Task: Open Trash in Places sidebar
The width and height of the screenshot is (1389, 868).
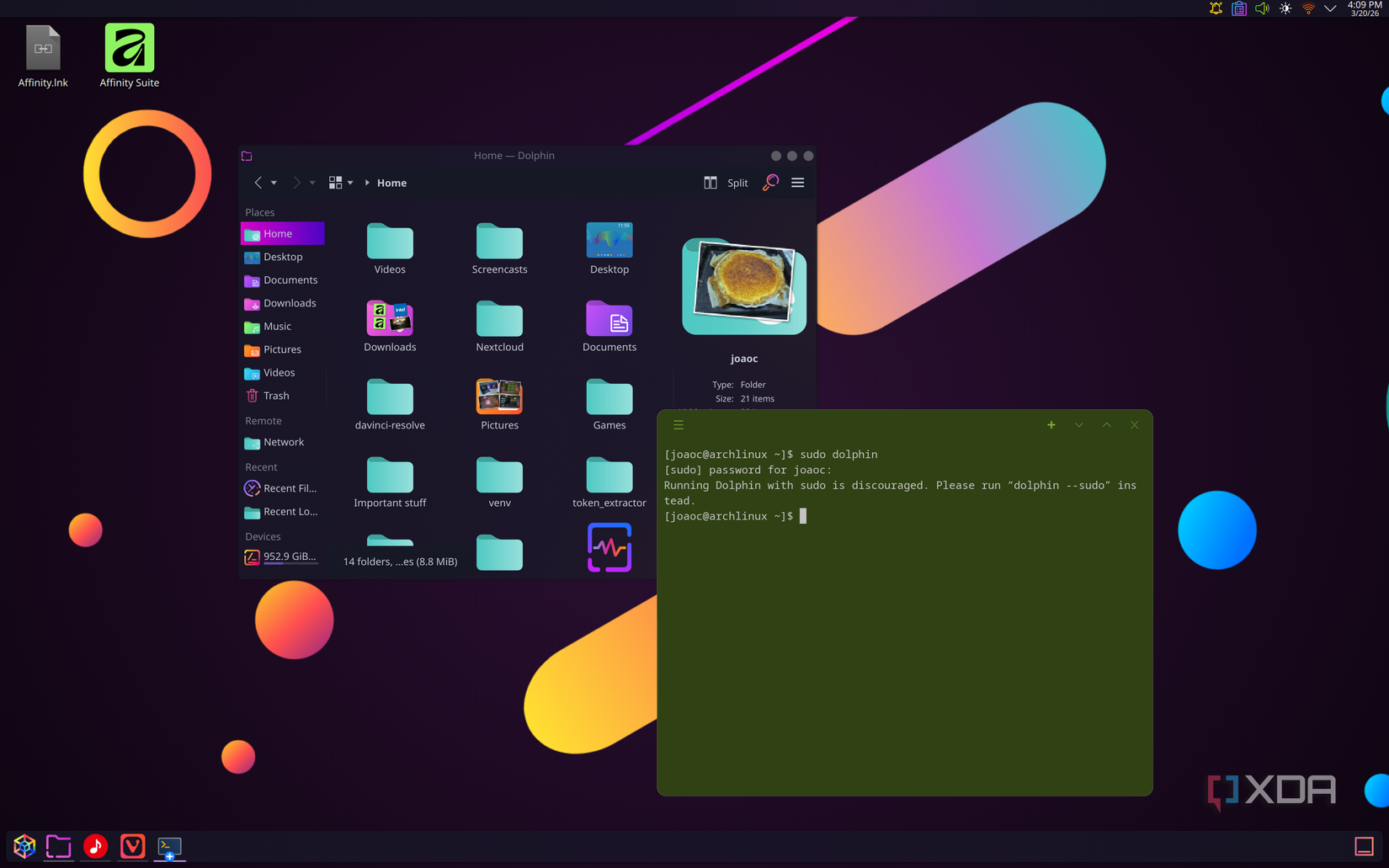Action: [283, 396]
